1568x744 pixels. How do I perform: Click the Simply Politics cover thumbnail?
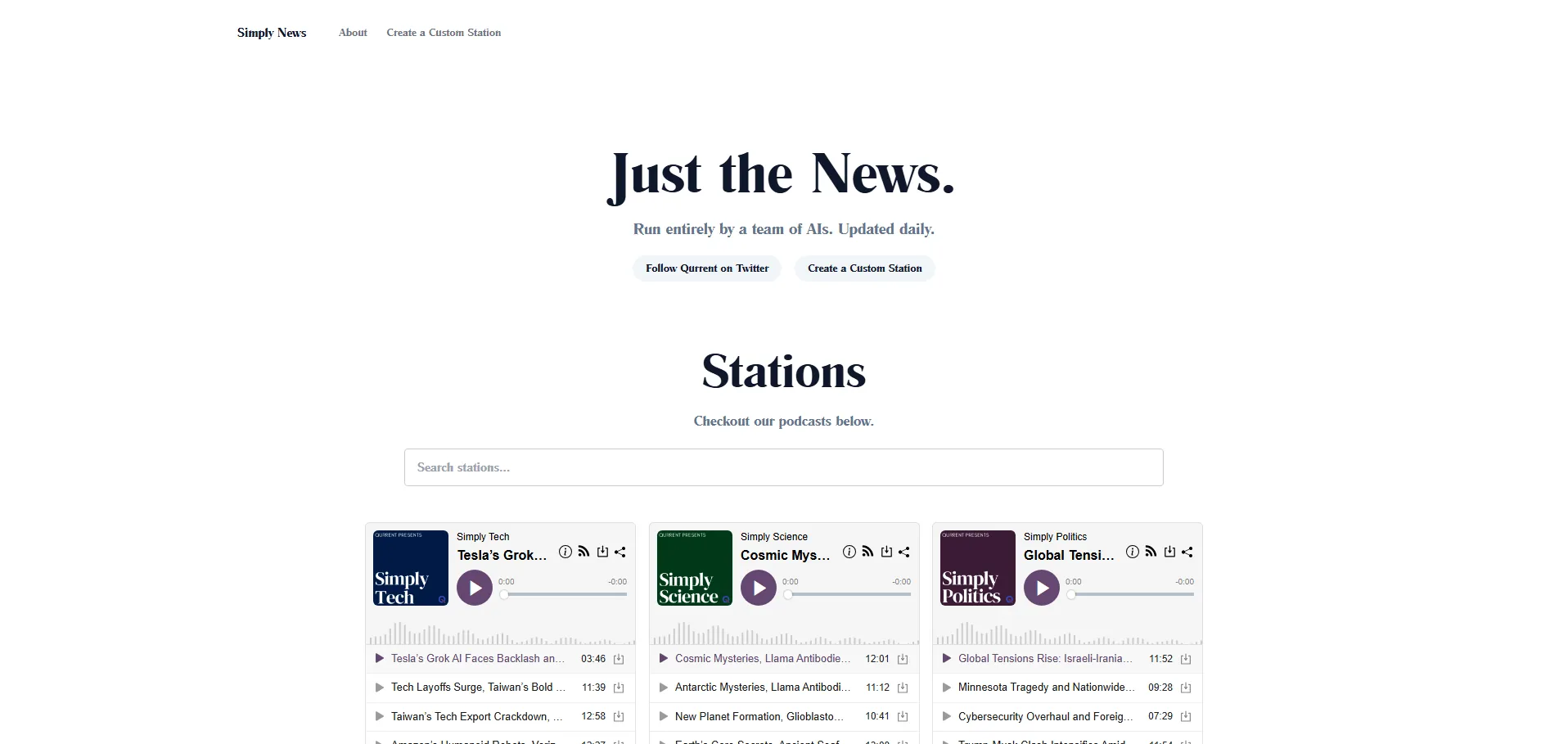coord(977,568)
